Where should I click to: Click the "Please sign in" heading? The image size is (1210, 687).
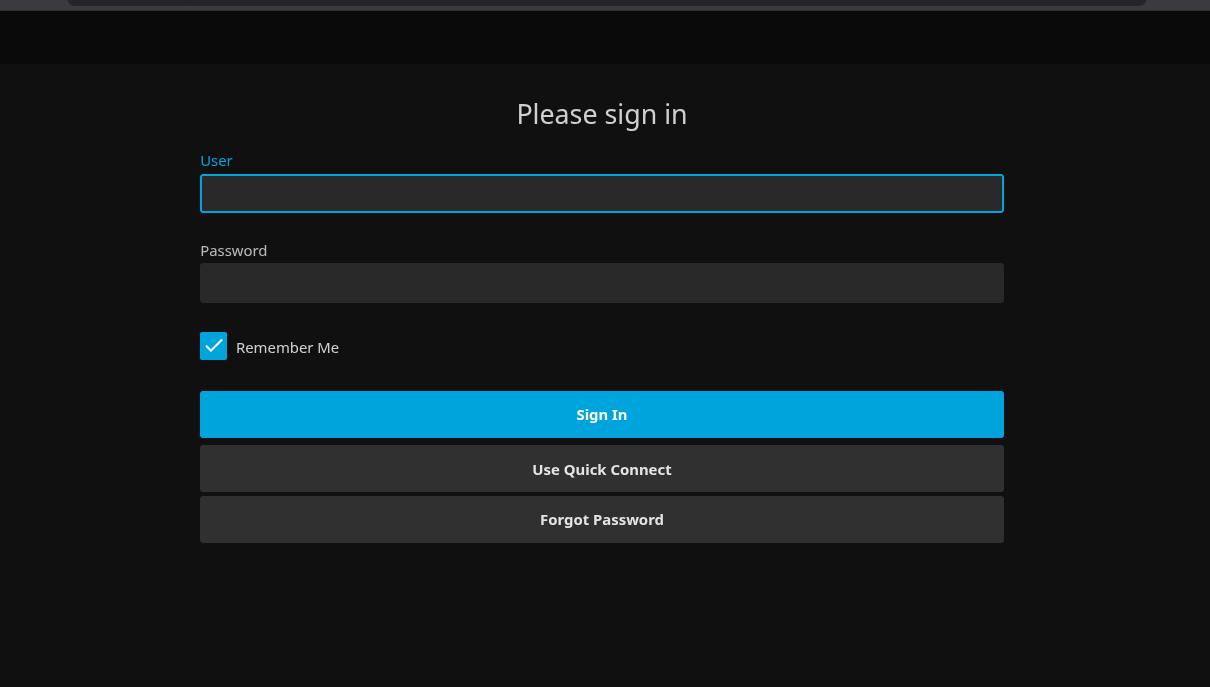[601, 115]
